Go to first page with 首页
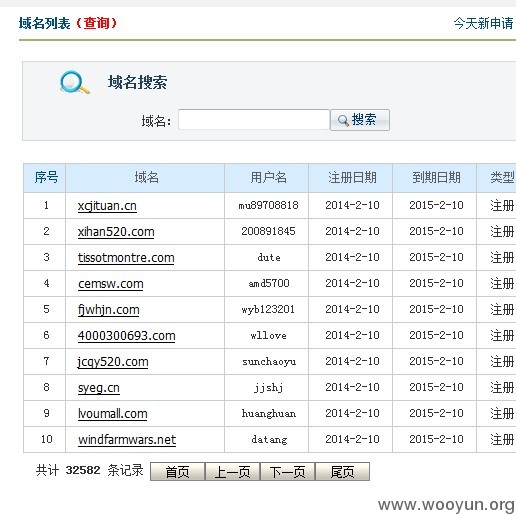This screenshot has width=516, height=514. pyautogui.click(x=177, y=472)
